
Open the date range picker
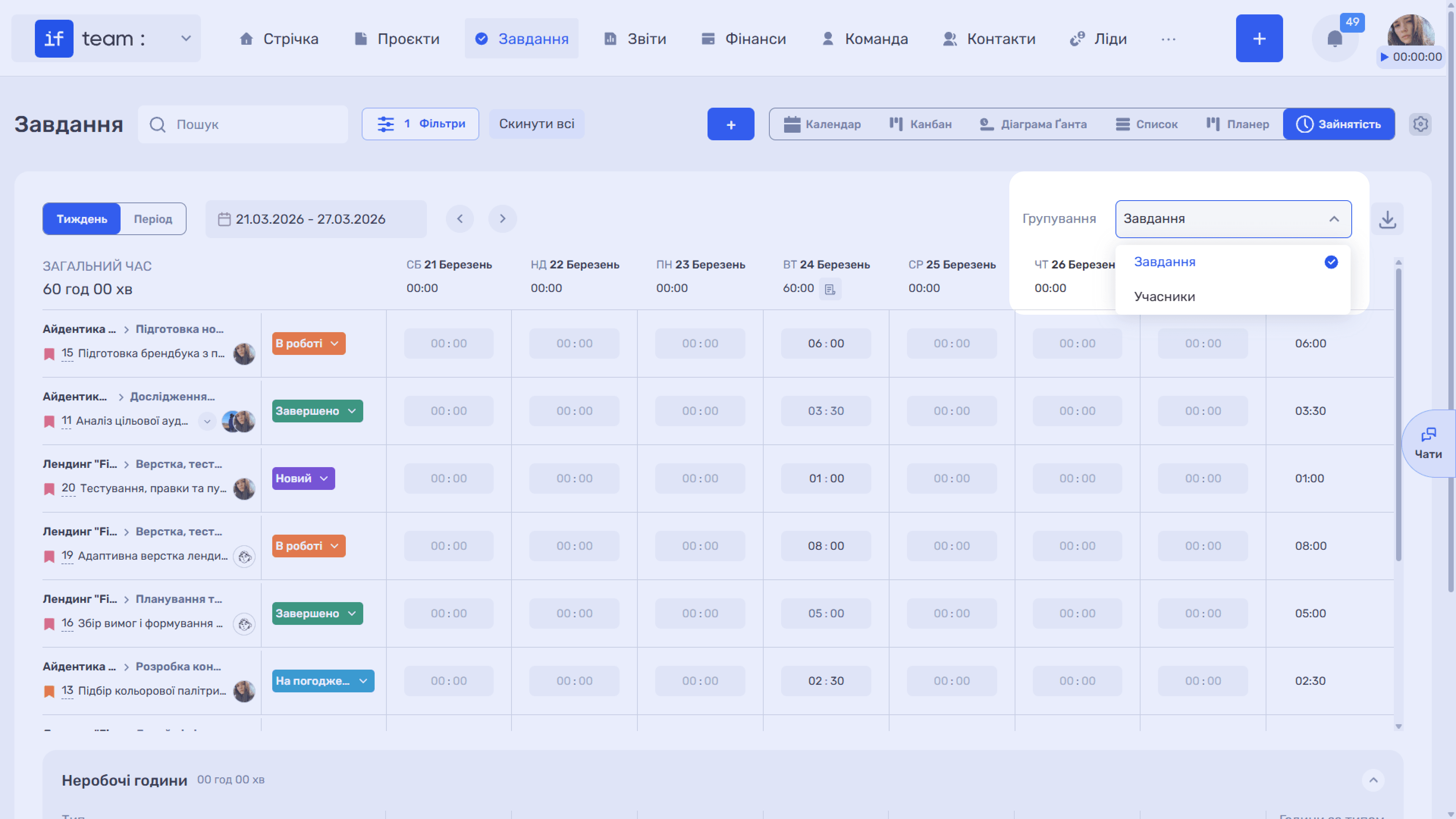pos(316,219)
